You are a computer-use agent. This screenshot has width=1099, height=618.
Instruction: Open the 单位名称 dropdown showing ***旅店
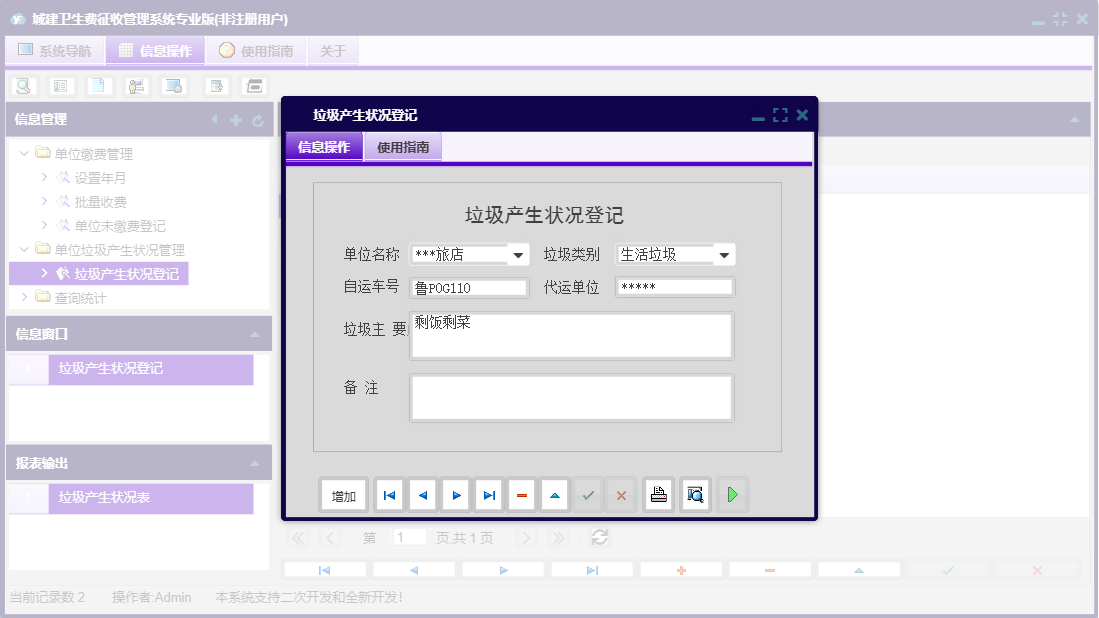pos(518,254)
